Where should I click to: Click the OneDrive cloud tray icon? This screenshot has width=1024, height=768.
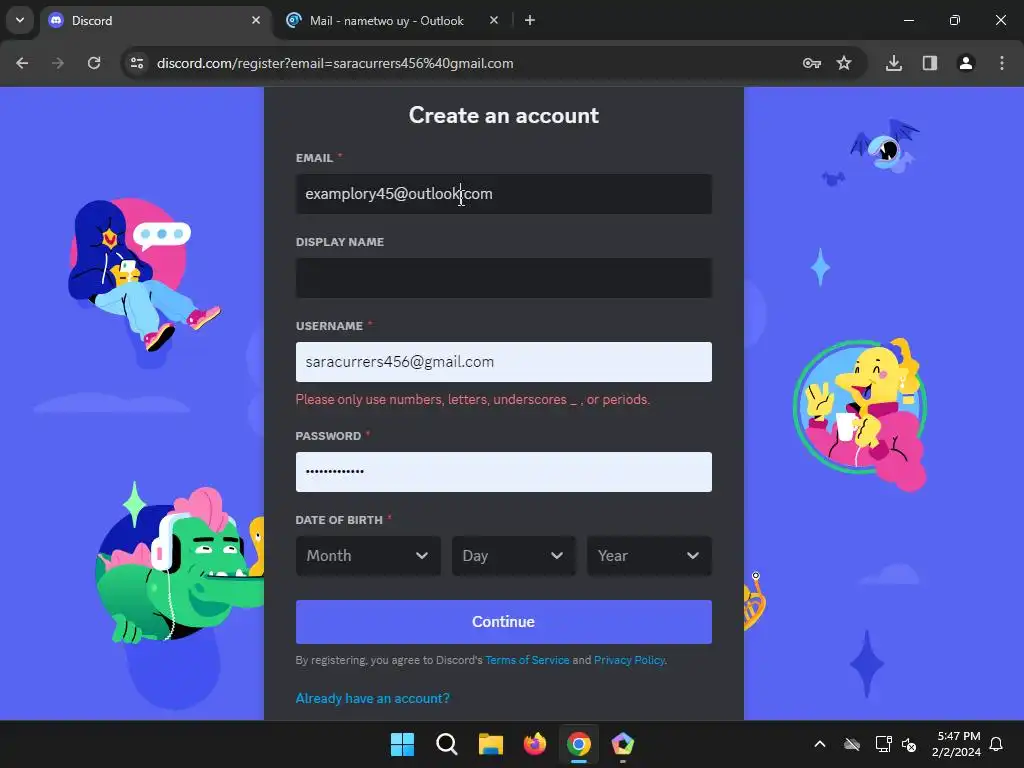pos(852,744)
